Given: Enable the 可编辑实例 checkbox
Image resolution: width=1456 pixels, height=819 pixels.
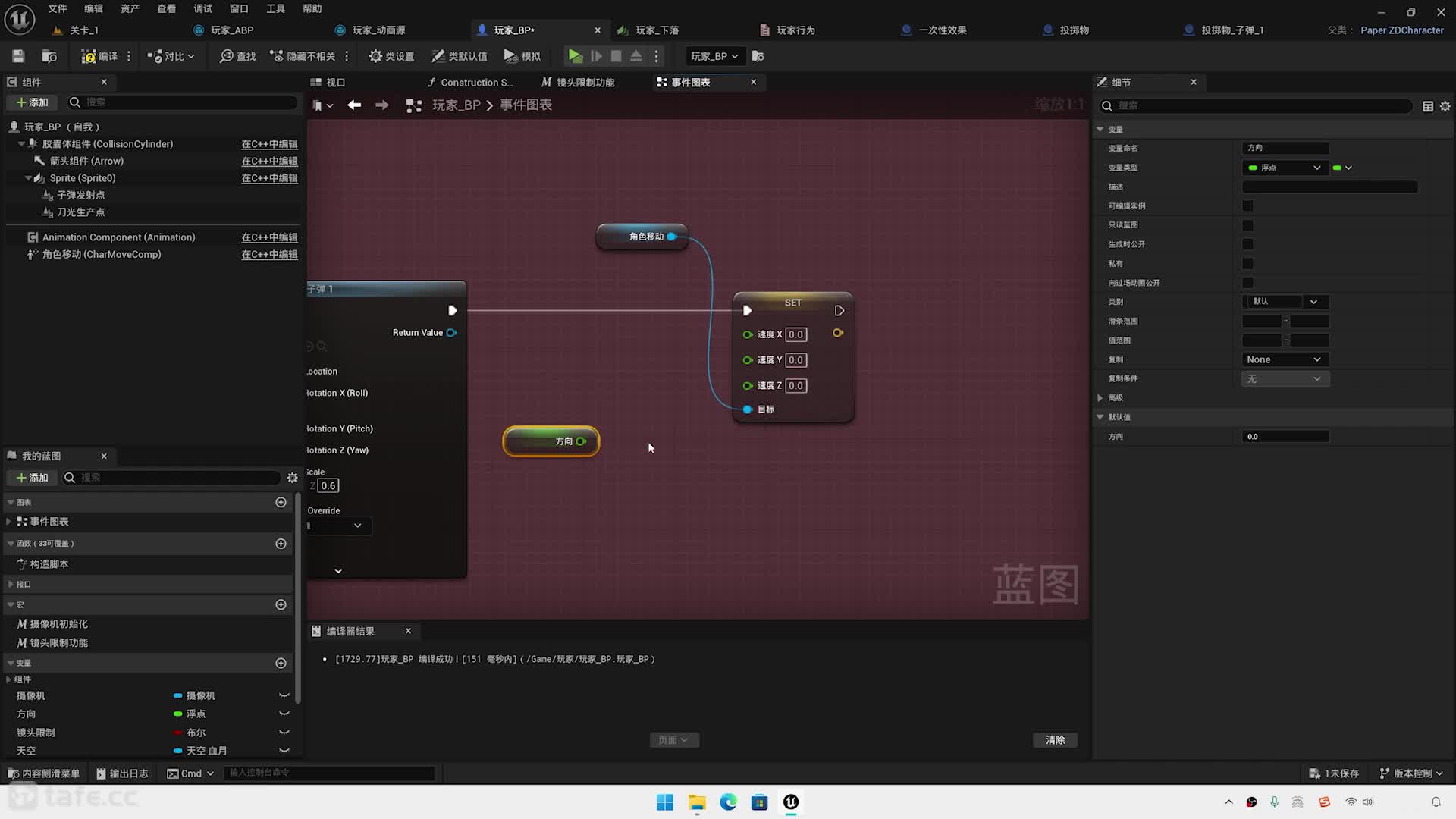Looking at the screenshot, I should 1247,206.
